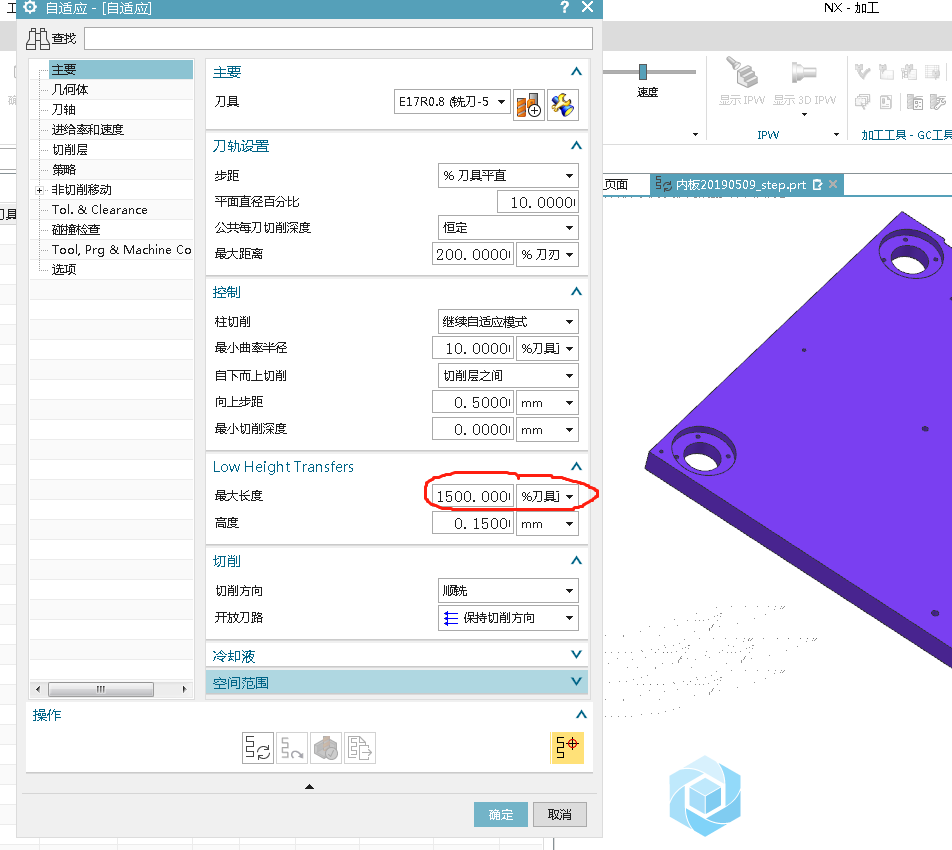Collapse the 切削 section
The width and height of the screenshot is (952, 850).
577,560
